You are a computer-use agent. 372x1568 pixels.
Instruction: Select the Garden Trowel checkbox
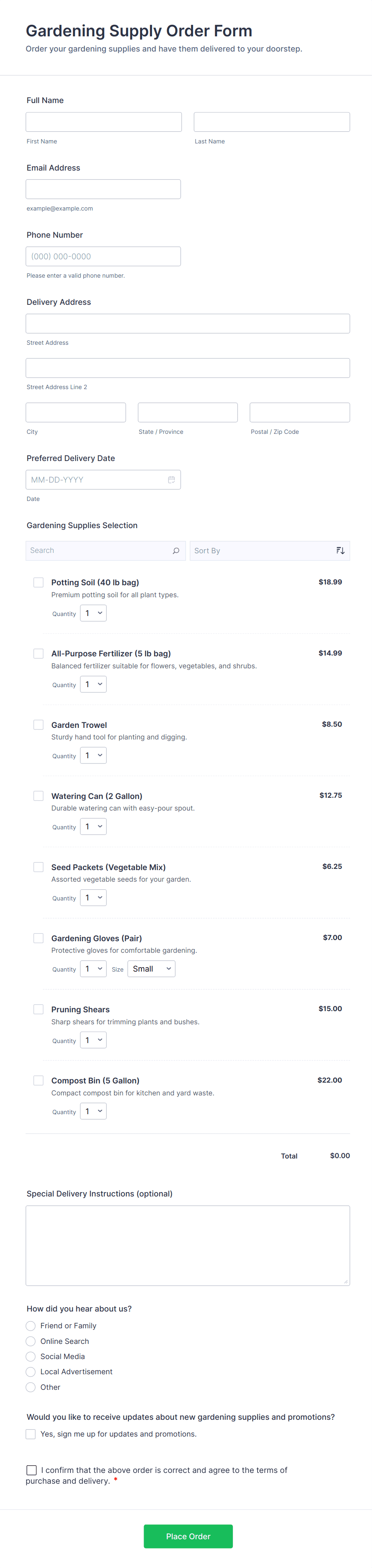pyautogui.click(x=38, y=724)
